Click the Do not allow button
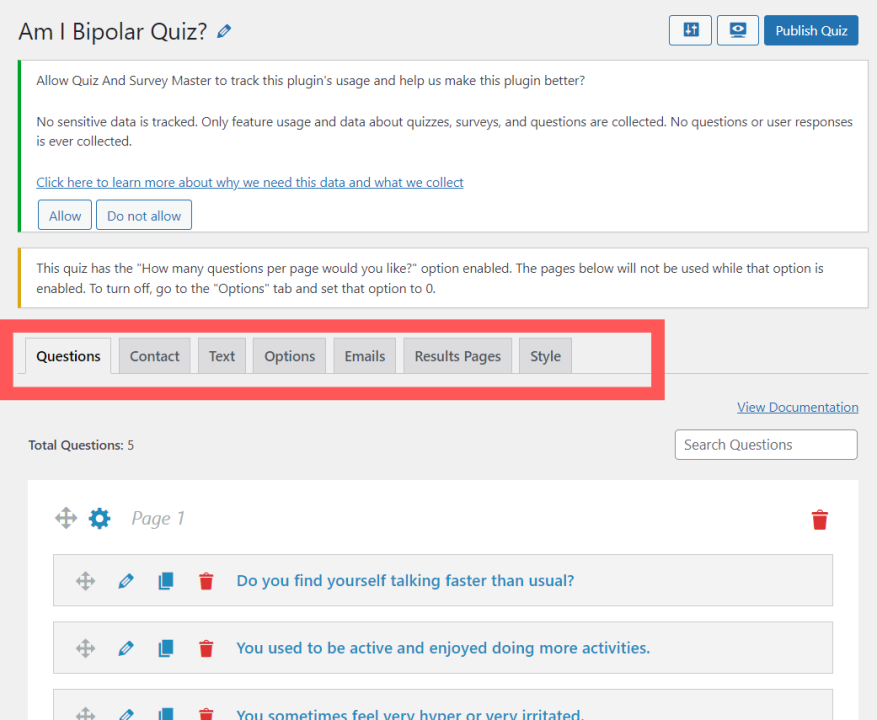 [x=143, y=214]
